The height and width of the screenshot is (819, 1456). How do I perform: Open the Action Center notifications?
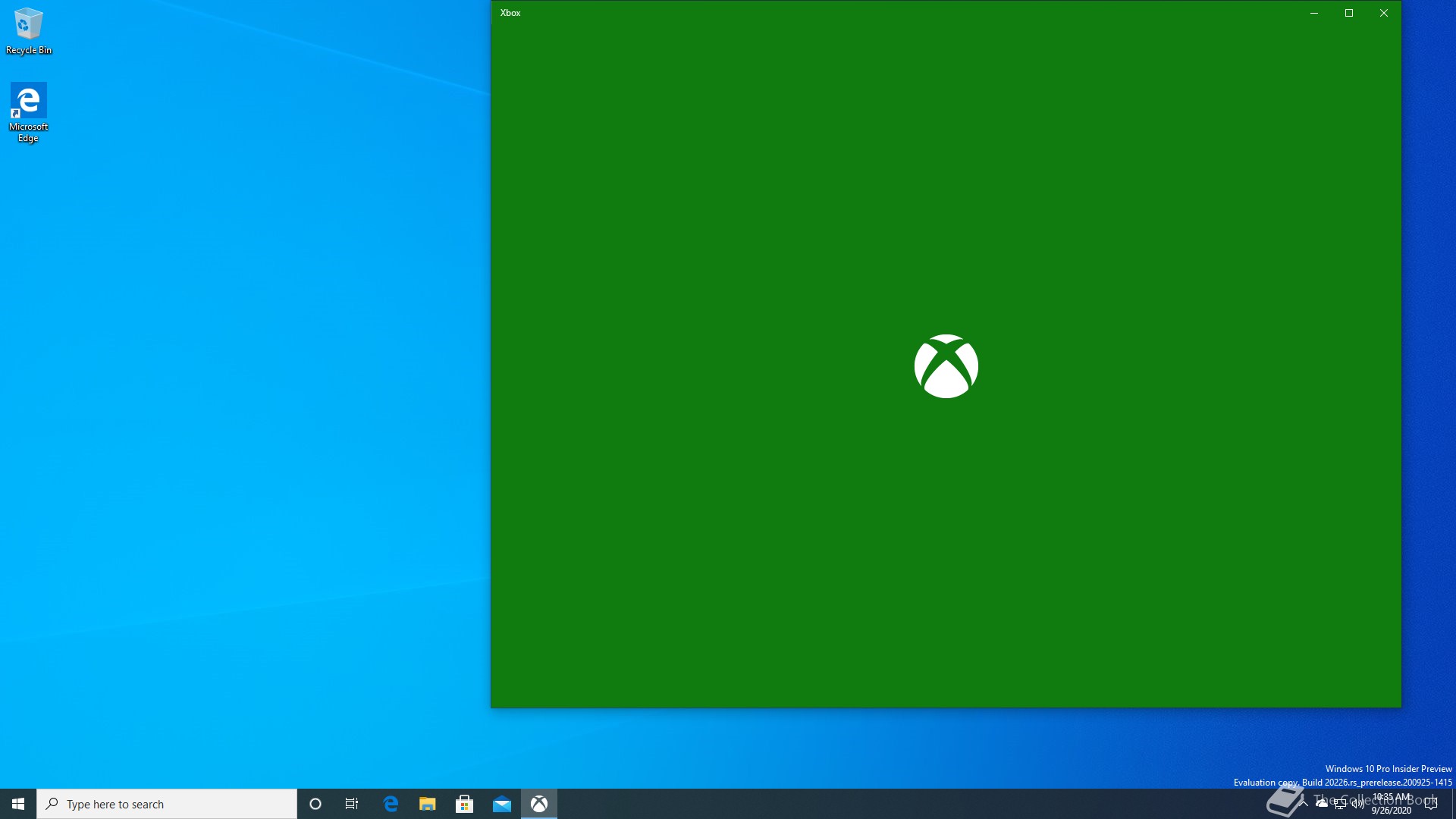1431,804
